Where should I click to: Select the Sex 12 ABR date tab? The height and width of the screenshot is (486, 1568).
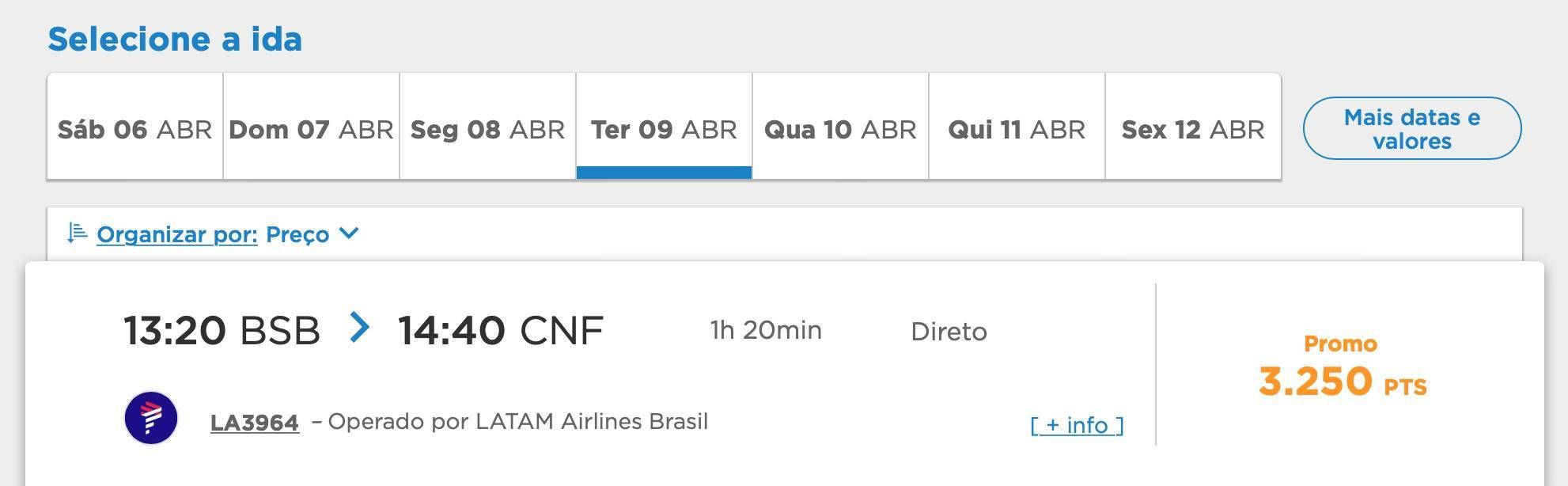pos(1193,127)
